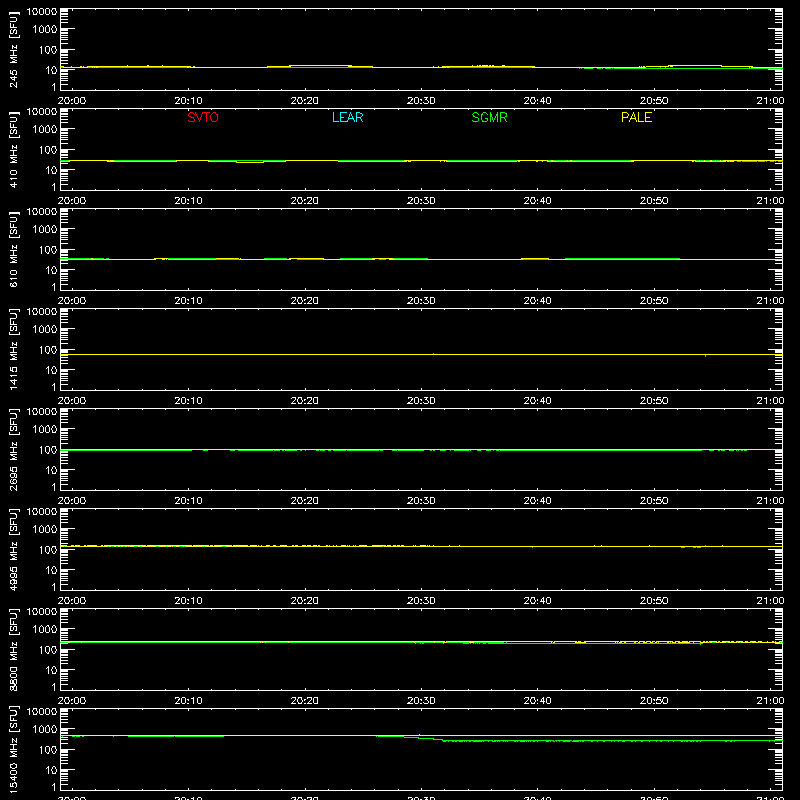Image resolution: width=800 pixels, height=800 pixels.
Task: Select the 15400 MHz [SFU] axis label
Action: 13,749
